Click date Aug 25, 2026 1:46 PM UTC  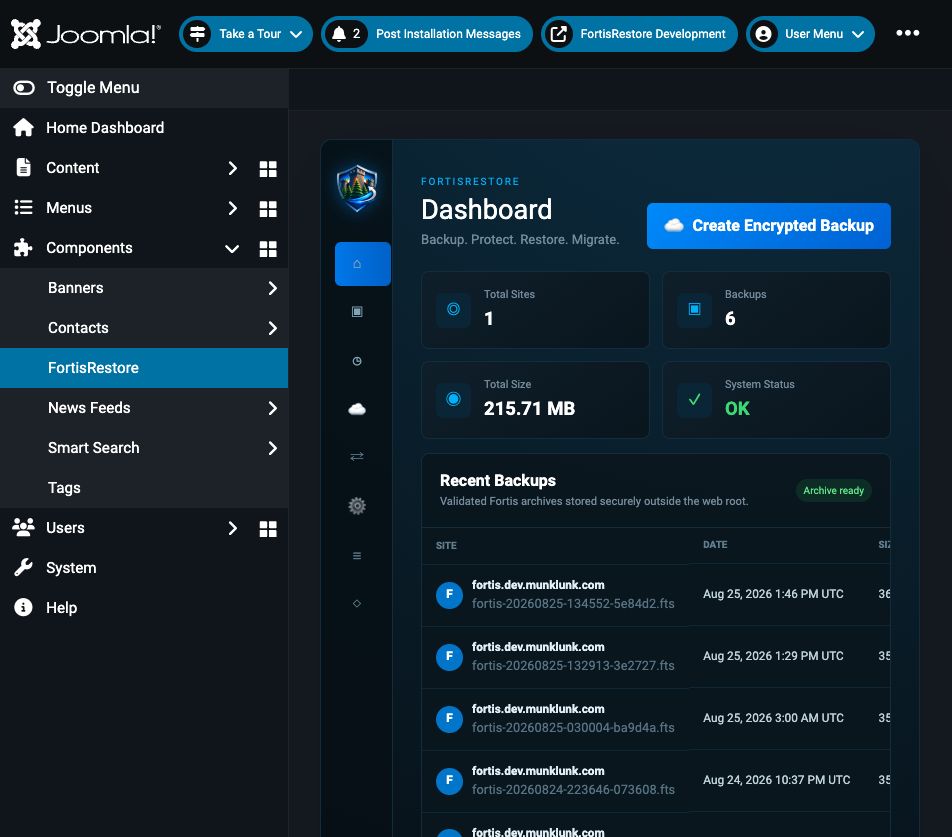(773, 594)
